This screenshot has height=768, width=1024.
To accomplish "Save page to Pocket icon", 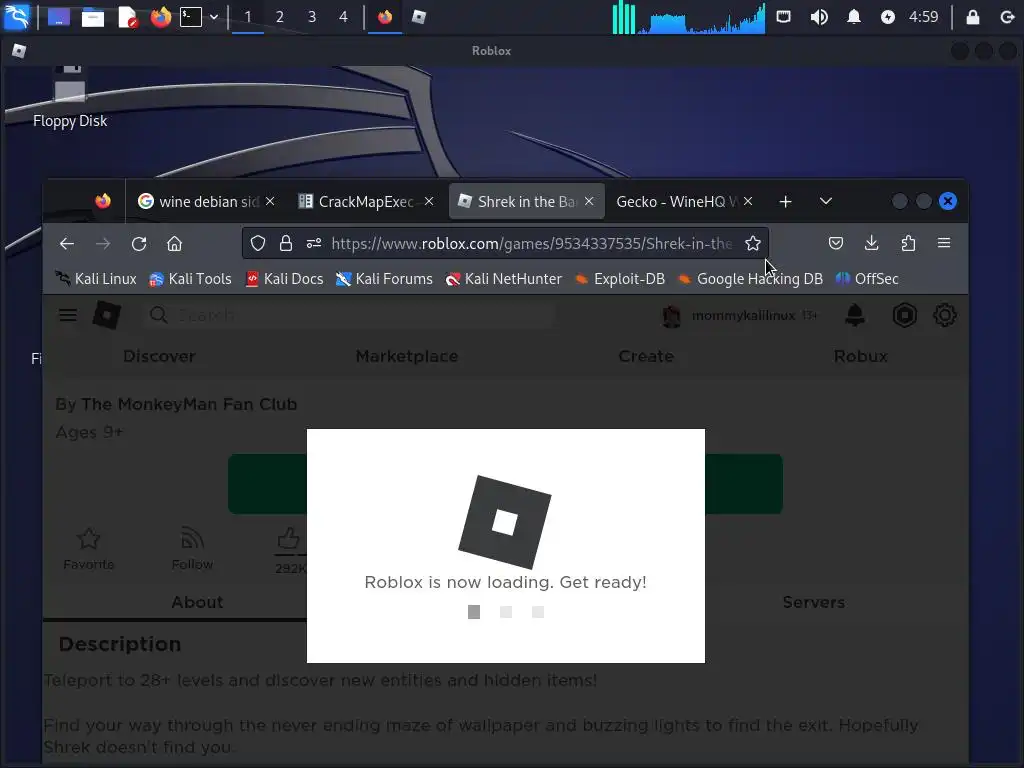I will pyautogui.click(x=836, y=244).
